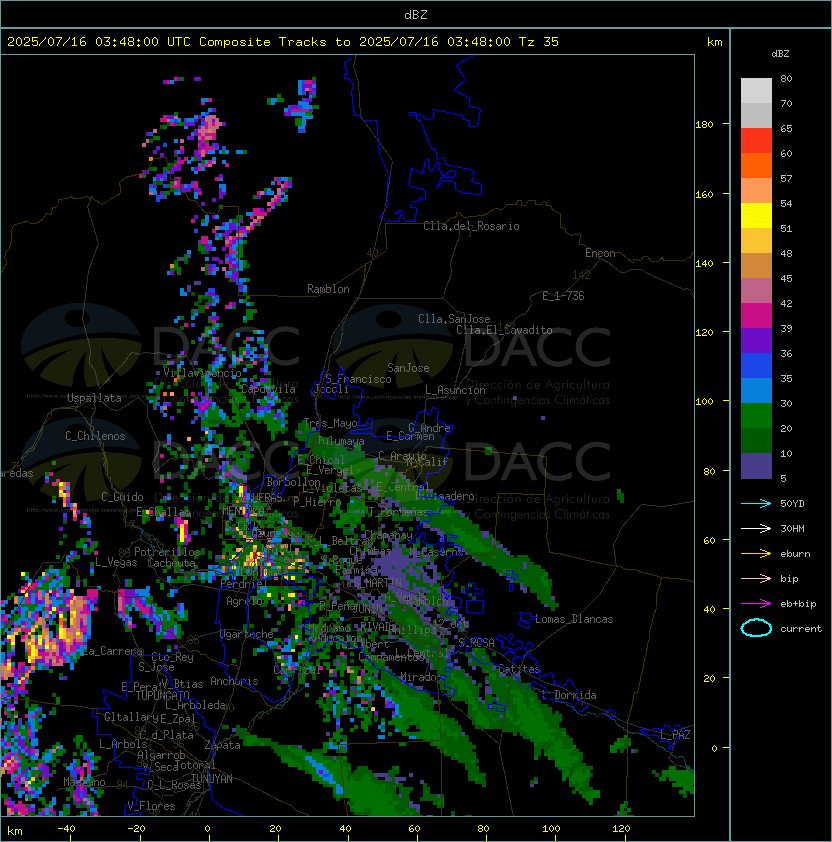The height and width of the screenshot is (842, 832).
Task: Click the dBZ heading above the color legend
Action: [780, 54]
